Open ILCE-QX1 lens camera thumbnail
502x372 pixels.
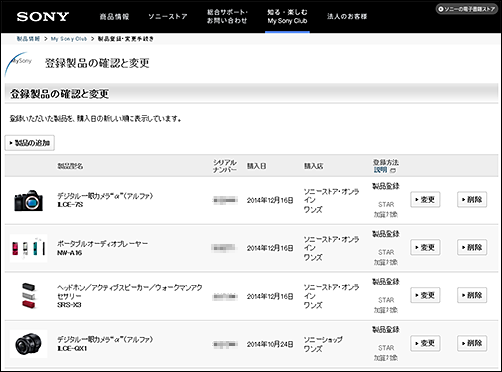coord(29,344)
